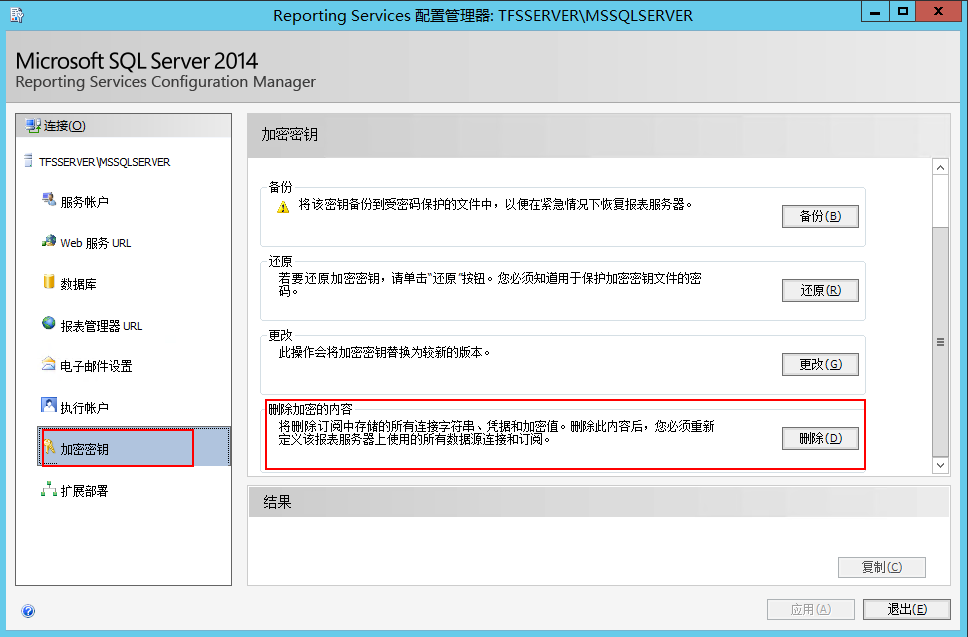Click the Web 服务 URL icon

(x=49, y=241)
